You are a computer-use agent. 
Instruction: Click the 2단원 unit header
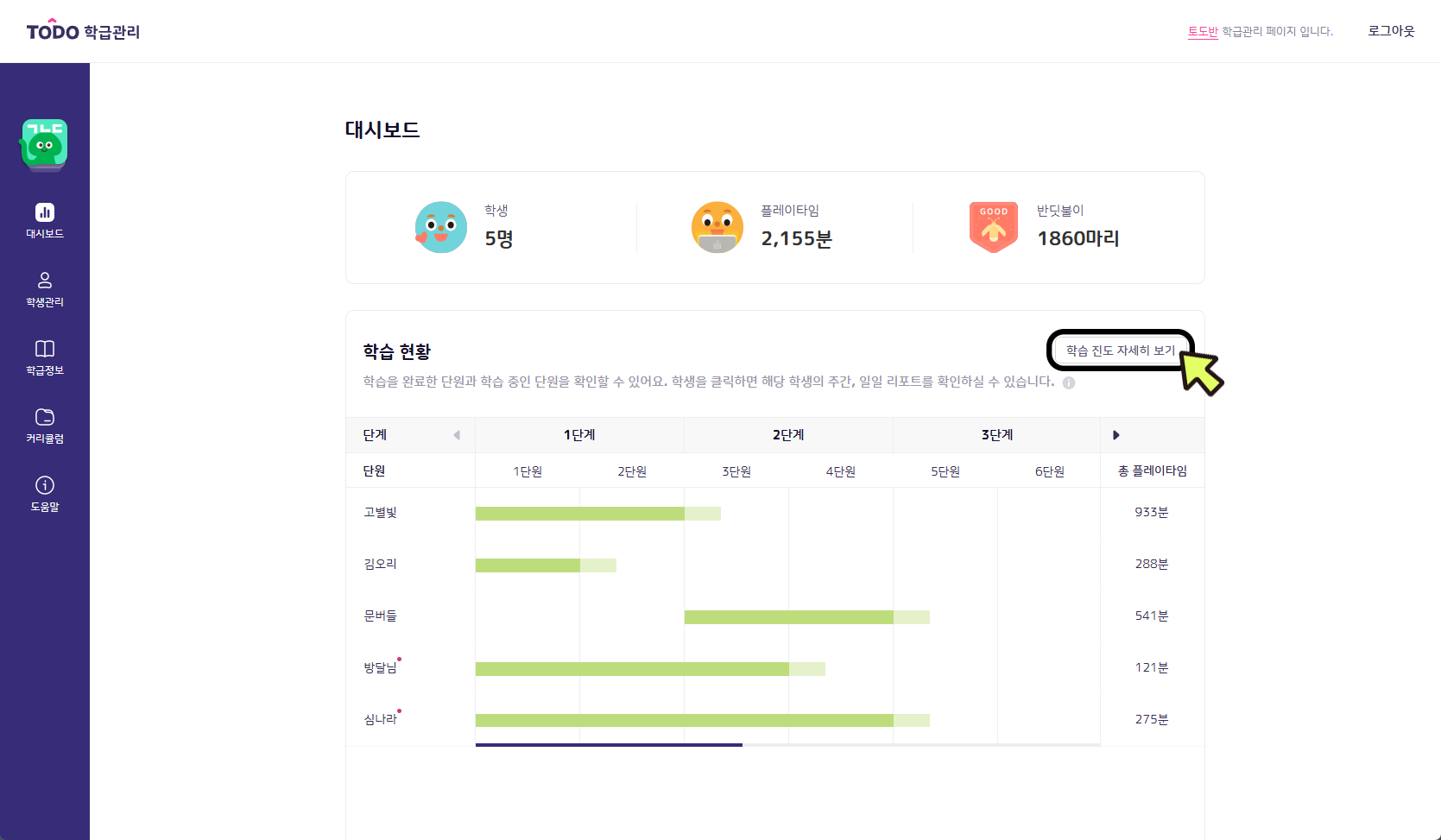[632, 471]
